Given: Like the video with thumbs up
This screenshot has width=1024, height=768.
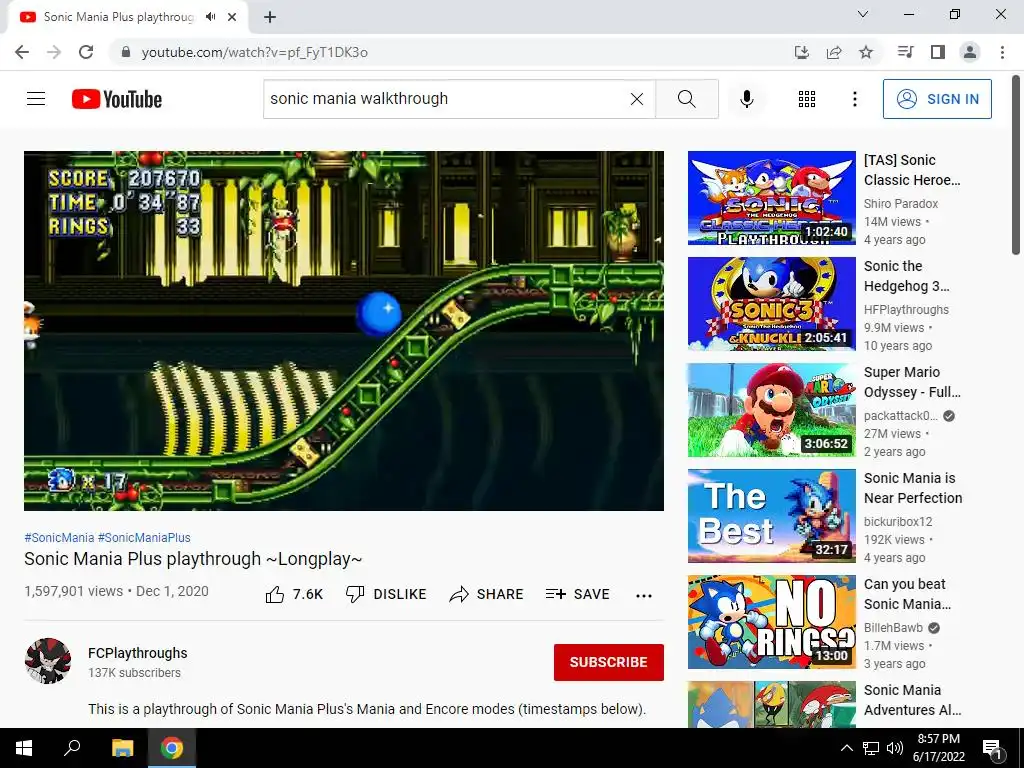Looking at the screenshot, I should [x=294, y=594].
